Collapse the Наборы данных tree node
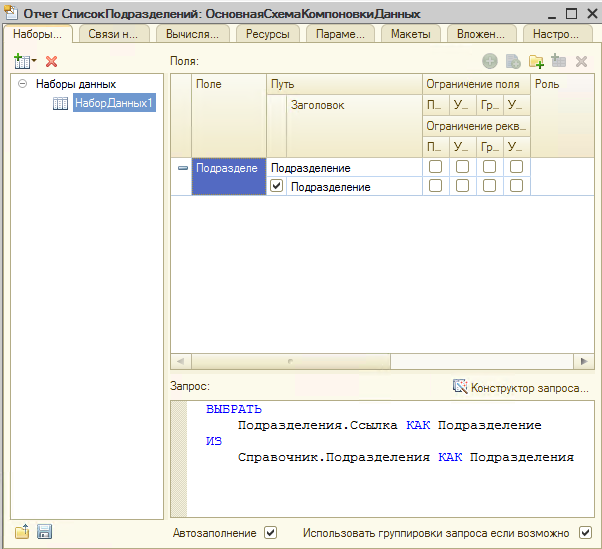The height and width of the screenshot is (549, 602). pos(22,85)
